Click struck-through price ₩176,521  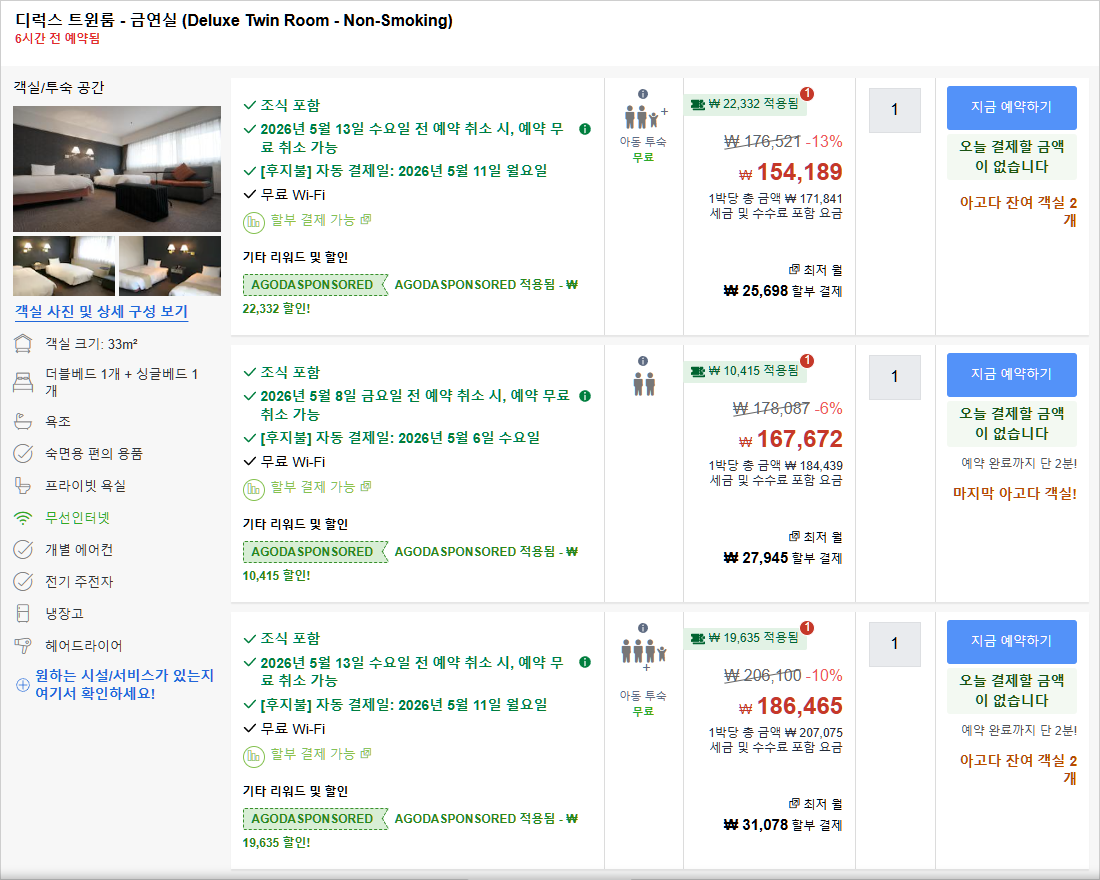click(763, 142)
